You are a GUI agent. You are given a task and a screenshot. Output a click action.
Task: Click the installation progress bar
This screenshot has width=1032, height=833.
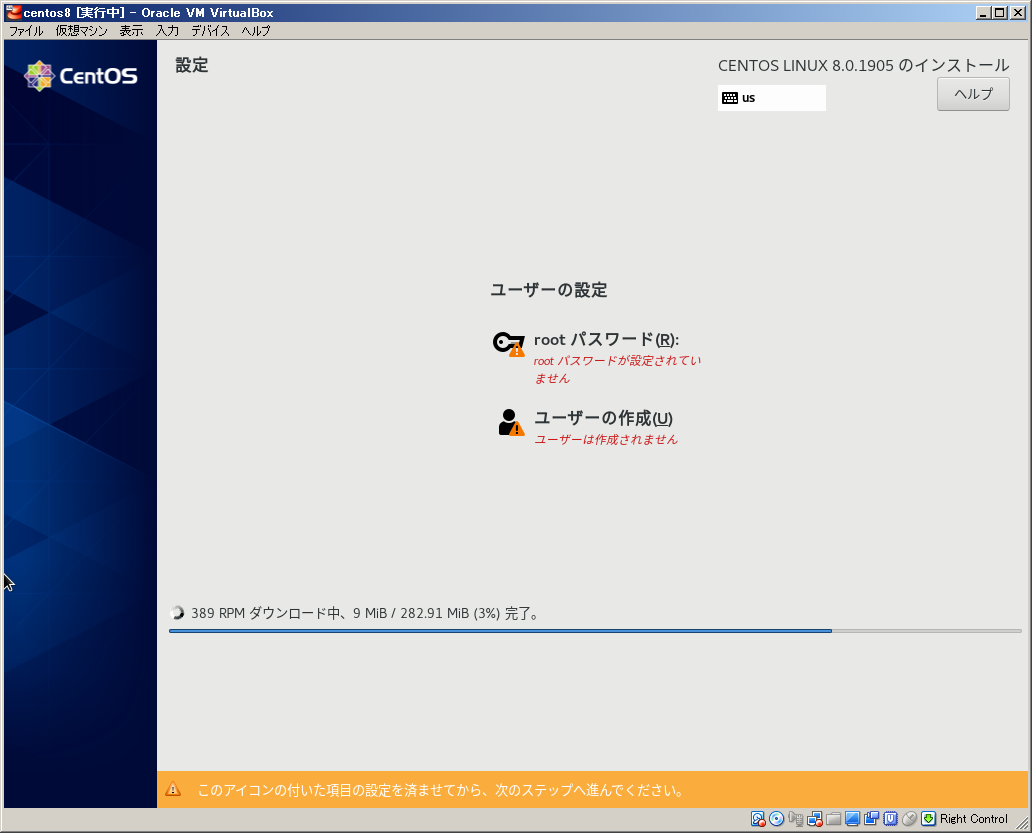click(595, 631)
